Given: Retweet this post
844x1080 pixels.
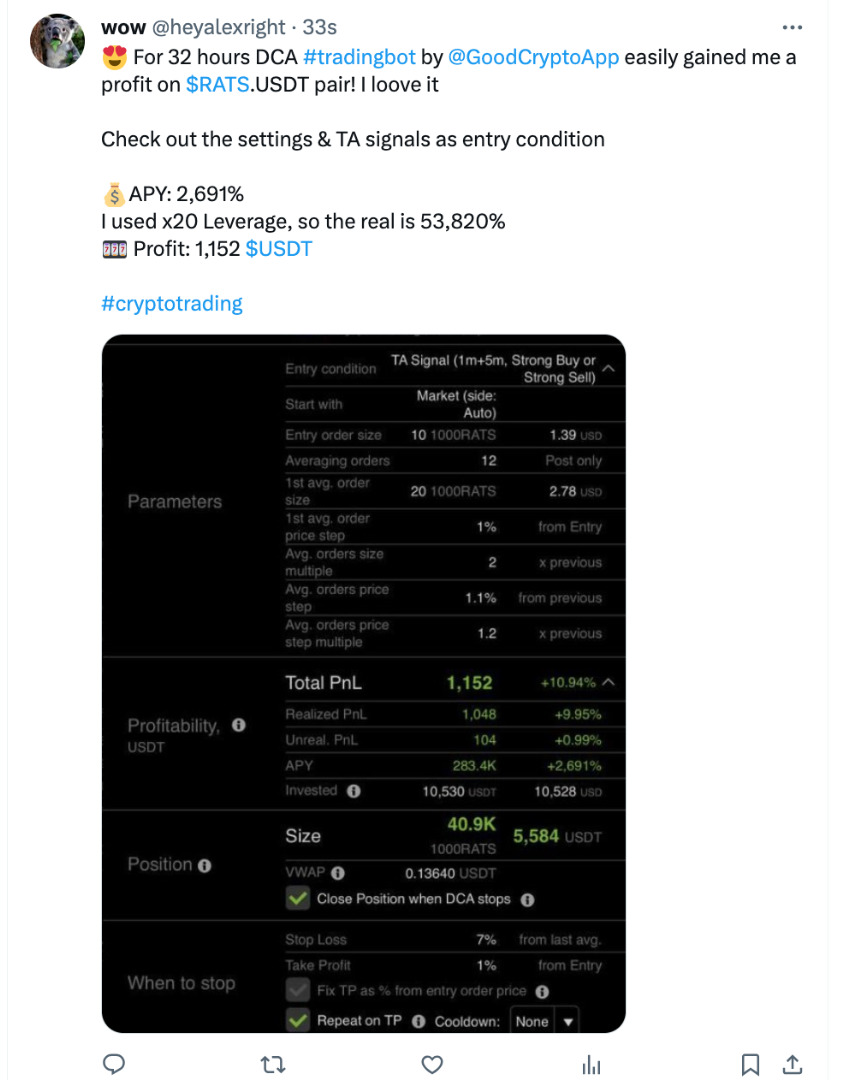Looking at the screenshot, I should coord(272,1064).
